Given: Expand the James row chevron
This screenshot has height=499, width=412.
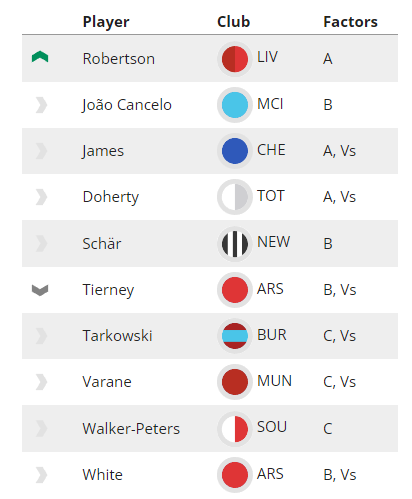Looking at the screenshot, I should (x=41, y=151).
